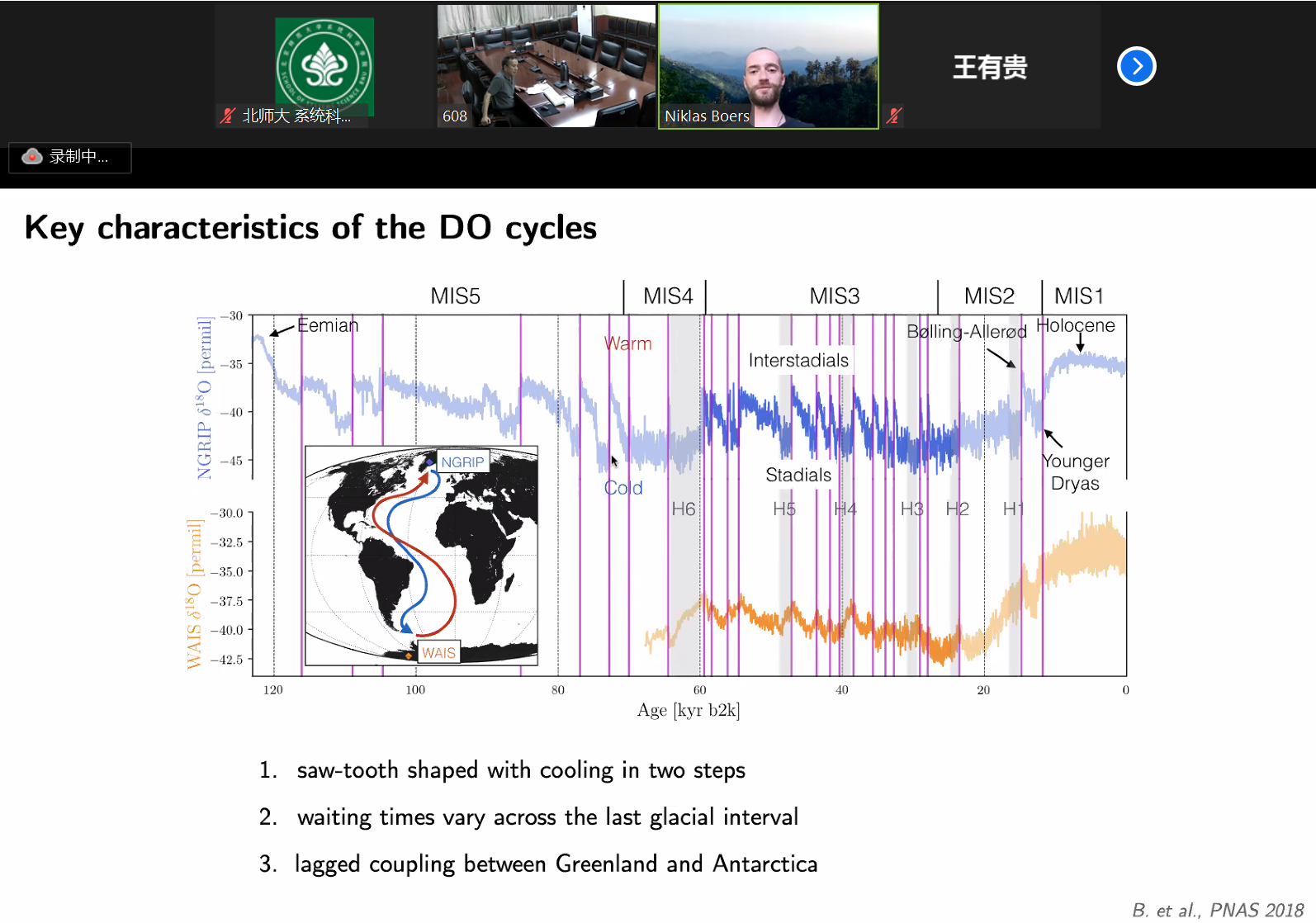Viewport: 1316px width, 923px height.
Task: Click the 'Age [kyr b2k]' axis label
Action: [688, 710]
